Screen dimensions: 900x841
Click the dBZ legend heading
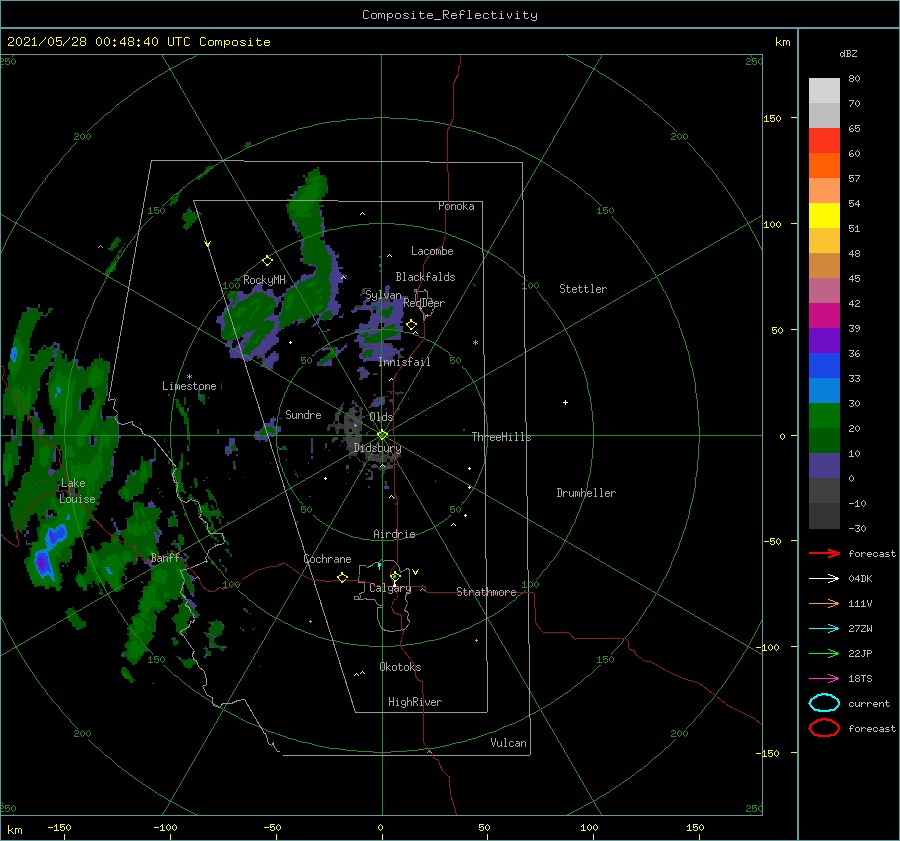coord(848,54)
